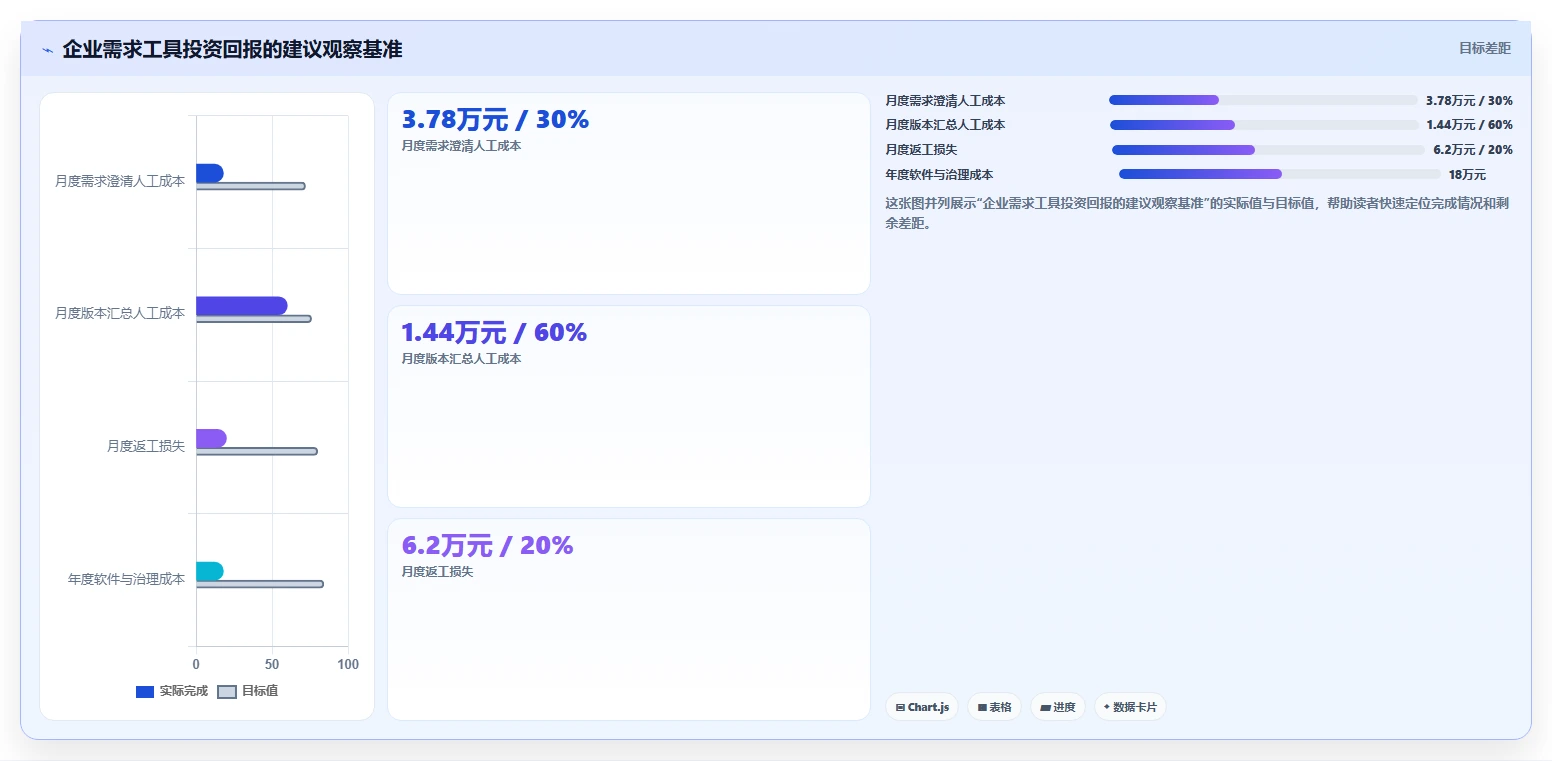The height and width of the screenshot is (761, 1552).
Task: Select the Chart.js tag chip
Action: pos(921,707)
